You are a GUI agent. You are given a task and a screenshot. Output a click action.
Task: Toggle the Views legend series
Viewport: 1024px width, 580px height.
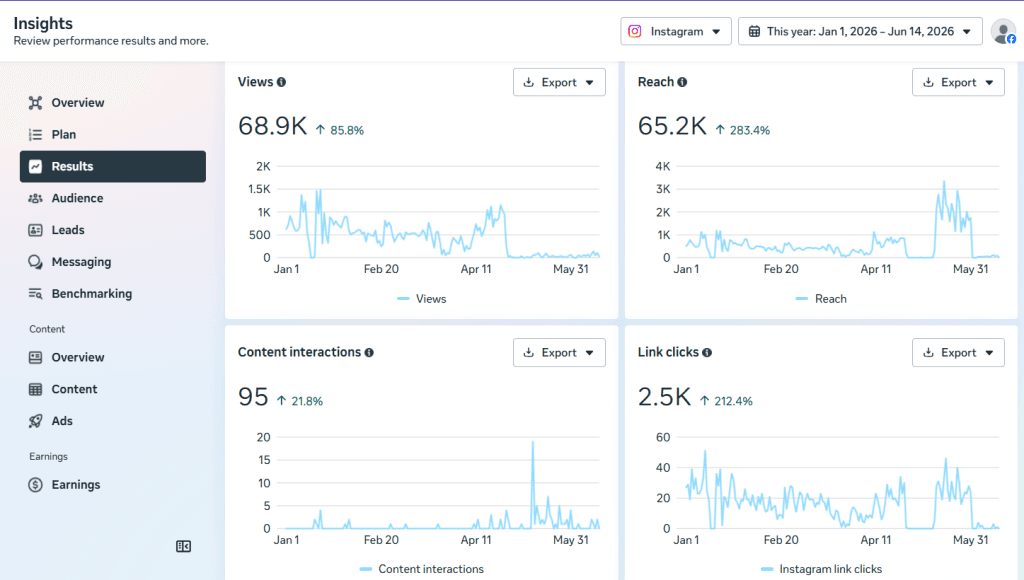tap(422, 299)
